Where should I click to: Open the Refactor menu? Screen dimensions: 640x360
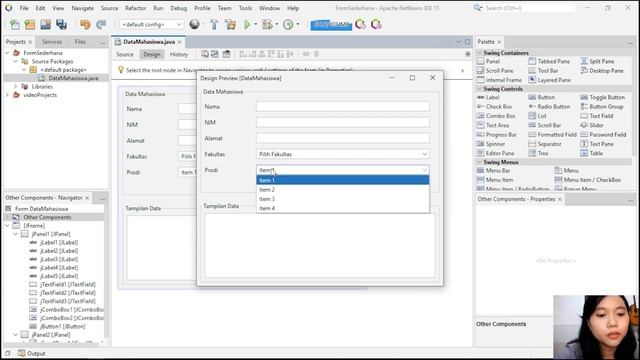click(x=135, y=8)
